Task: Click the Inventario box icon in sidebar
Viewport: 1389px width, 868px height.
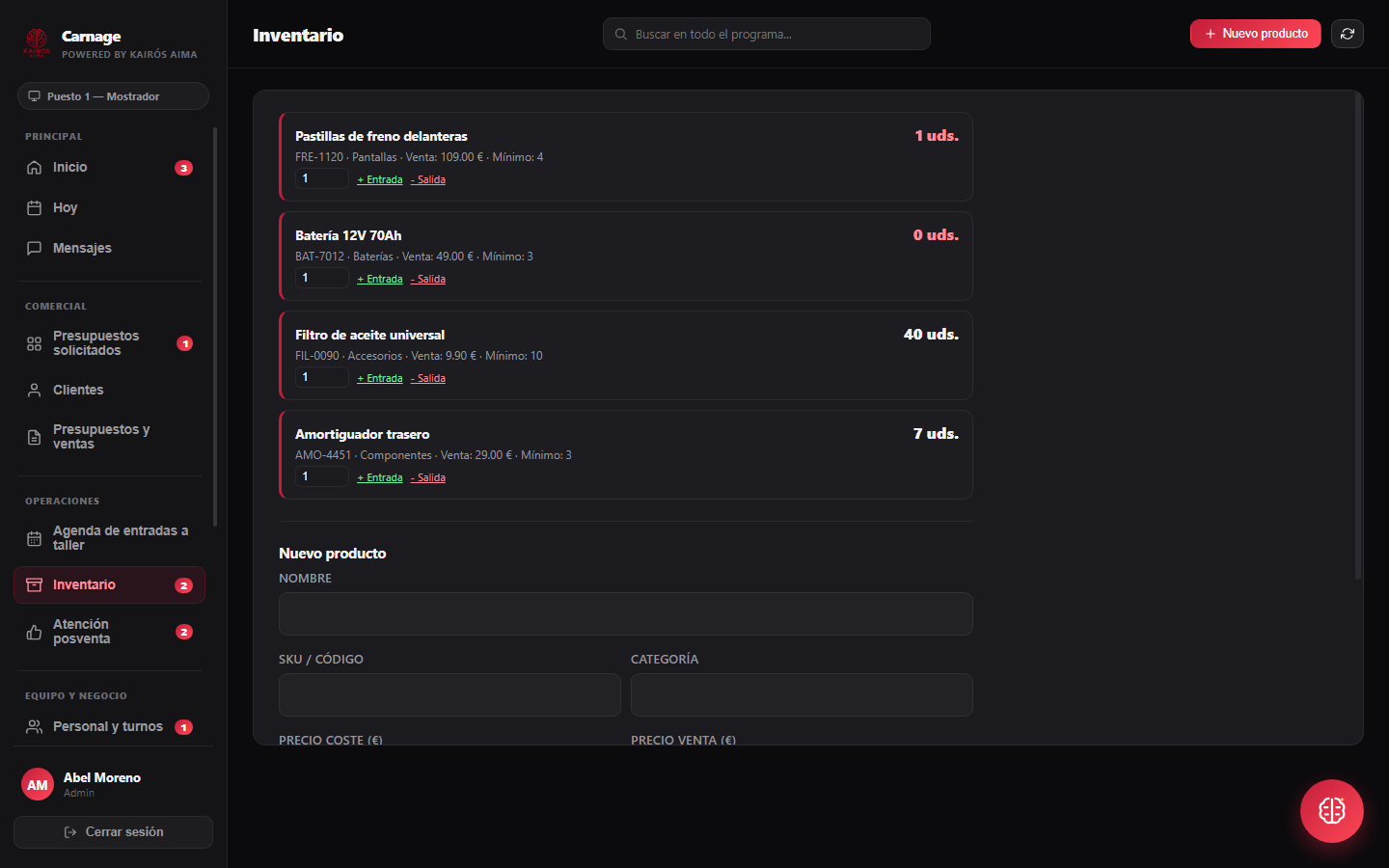Action: 35,584
